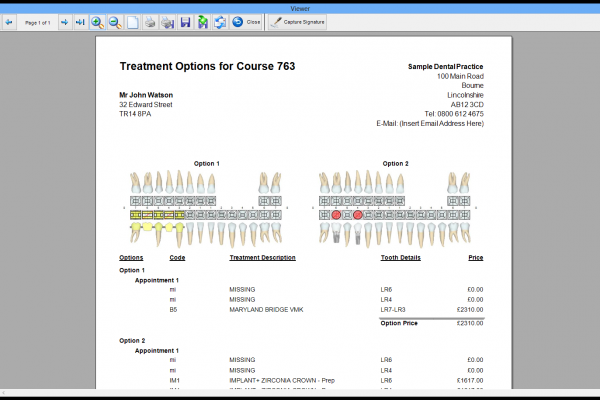The width and height of the screenshot is (600, 400).
Task: Go to the next page arrow
Action: point(64,23)
